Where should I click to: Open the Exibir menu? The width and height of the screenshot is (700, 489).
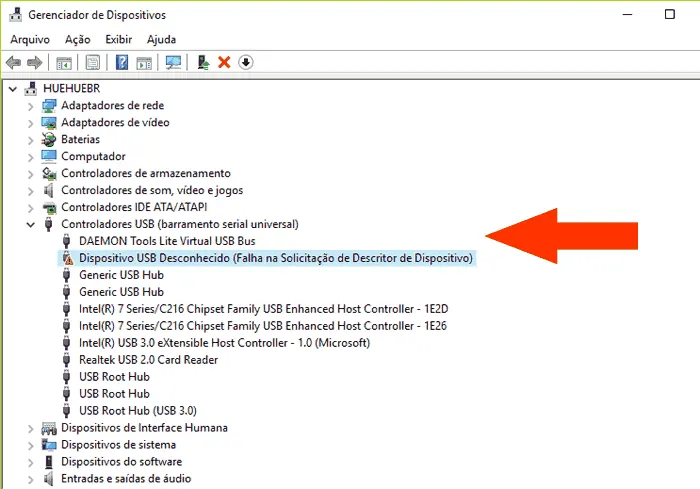coord(118,39)
